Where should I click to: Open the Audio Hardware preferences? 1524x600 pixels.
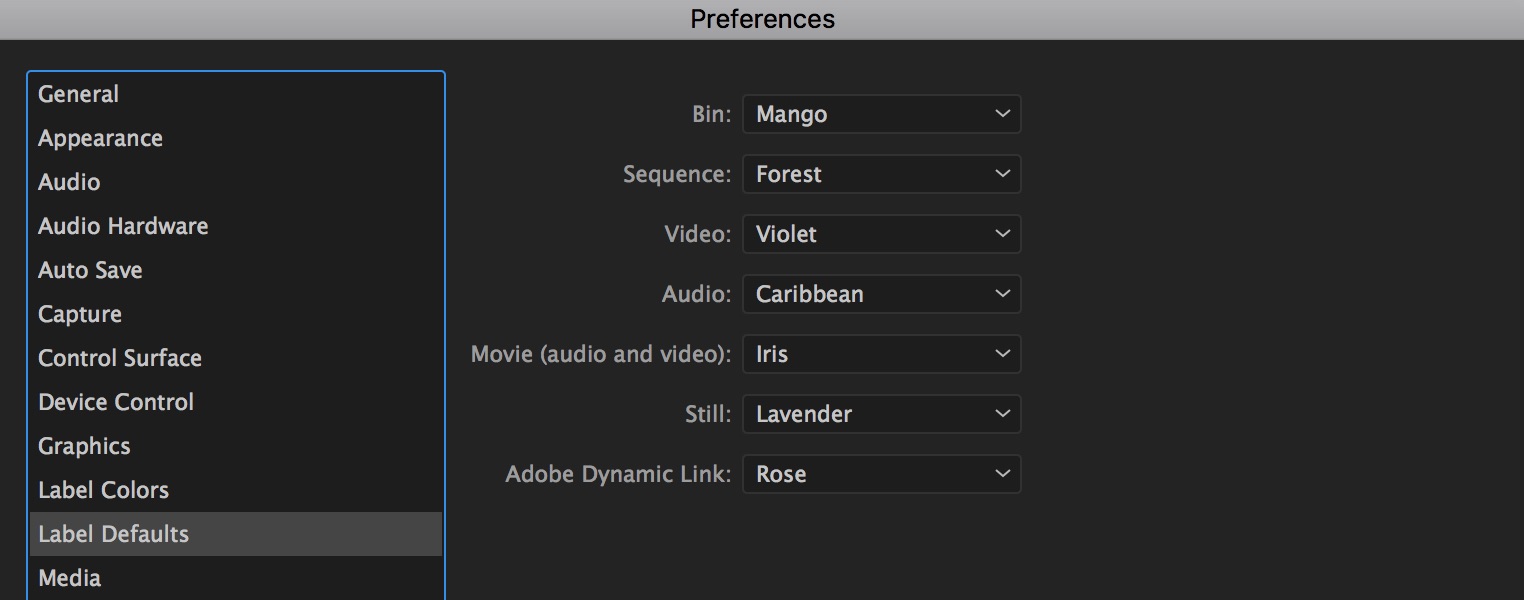[236, 226]
